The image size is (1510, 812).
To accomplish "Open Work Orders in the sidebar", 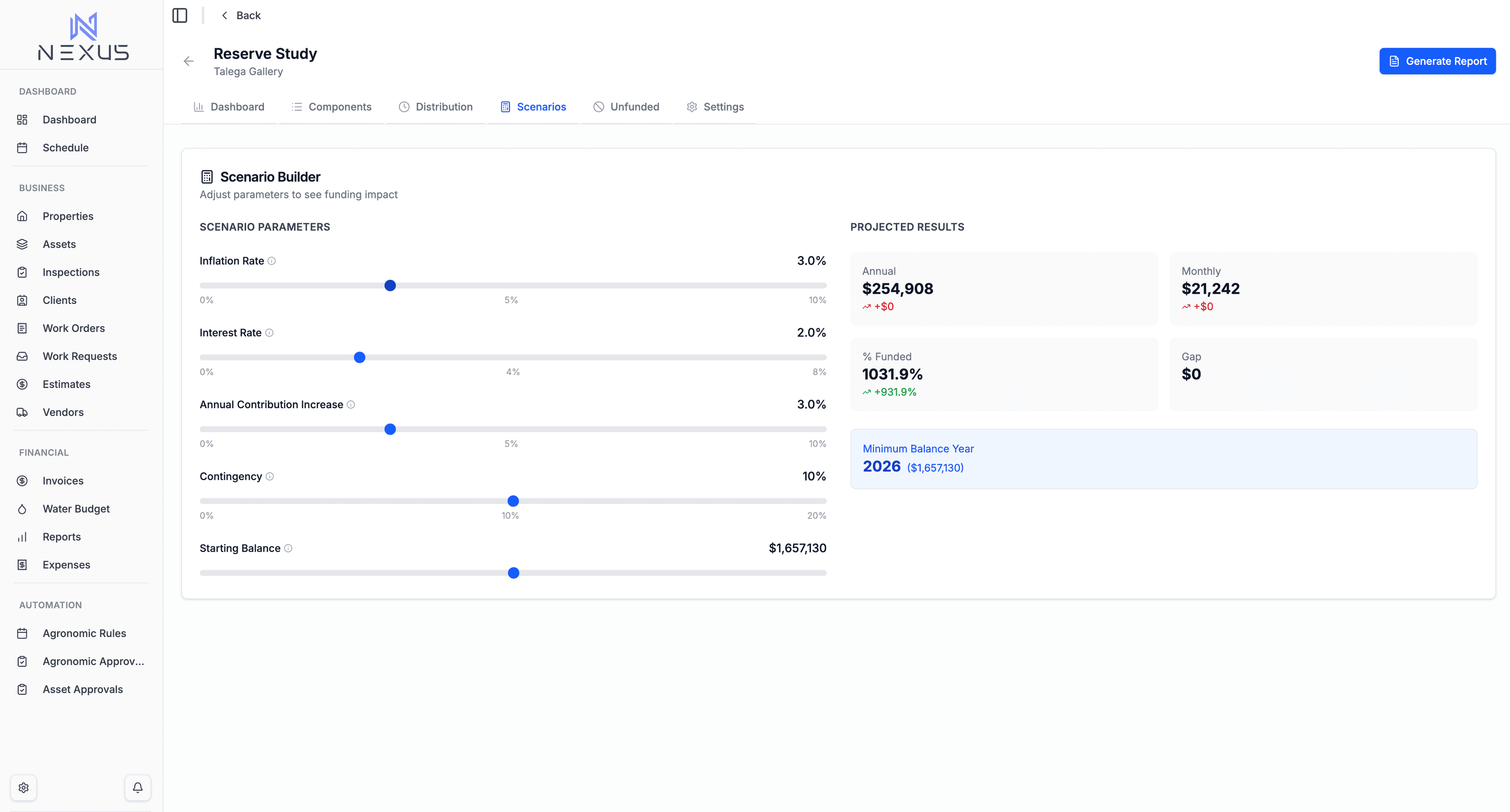I will (x=74, y=328).
